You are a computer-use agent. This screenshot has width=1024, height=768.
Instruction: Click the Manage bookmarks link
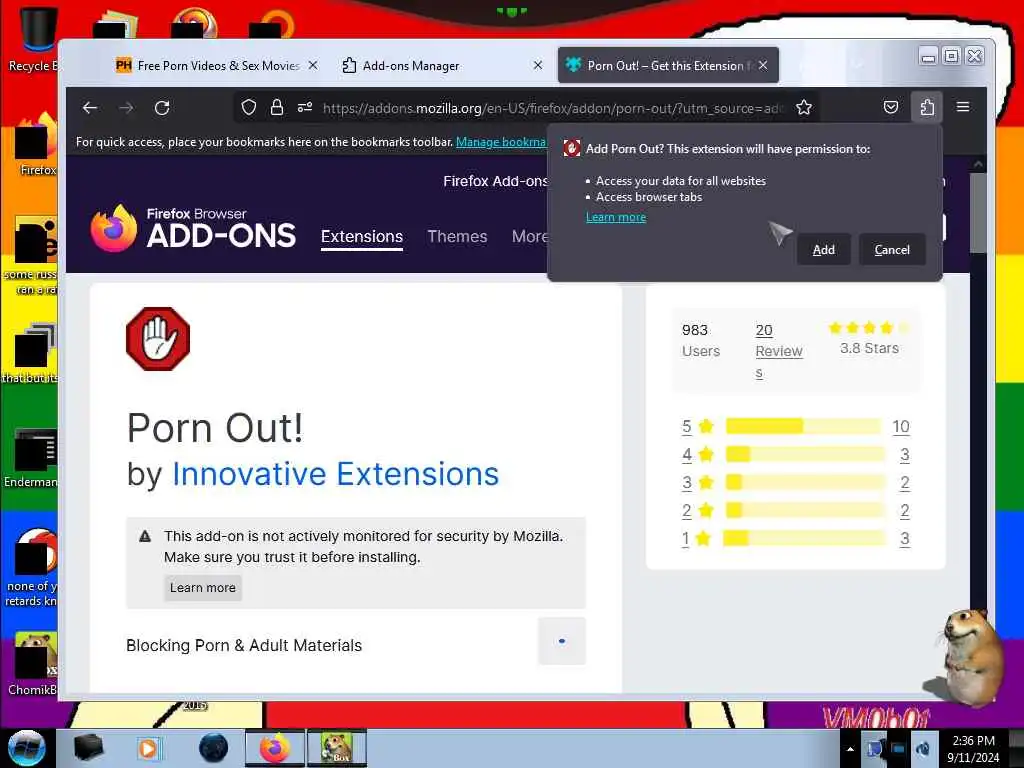[500, 142]
